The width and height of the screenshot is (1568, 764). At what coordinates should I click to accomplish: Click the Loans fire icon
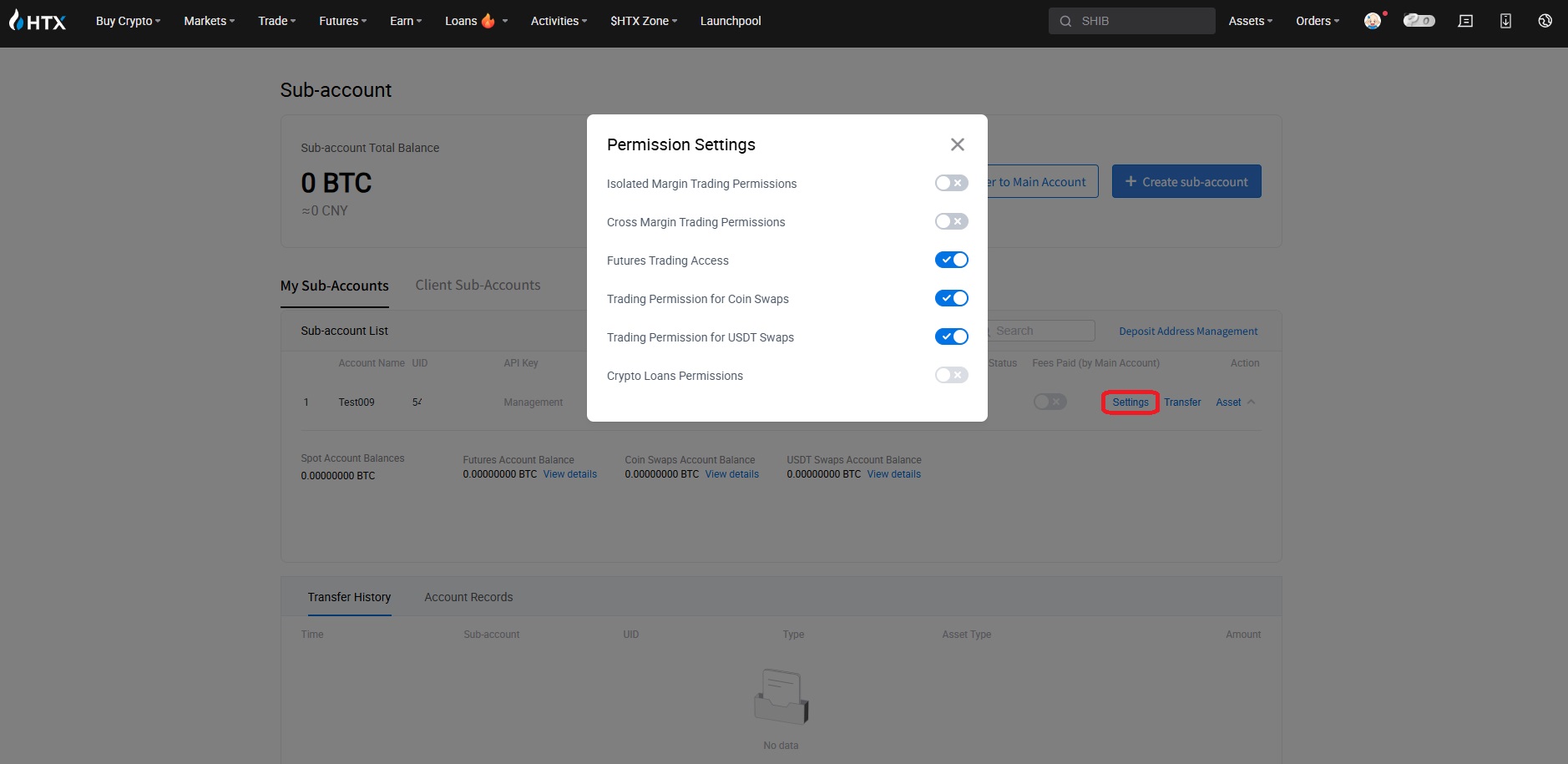(x=488, y=21)
